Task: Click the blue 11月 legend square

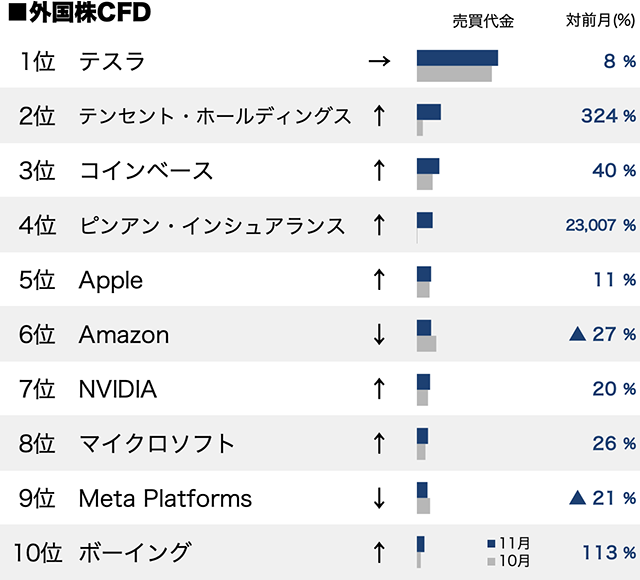Action: pos(491,543)
